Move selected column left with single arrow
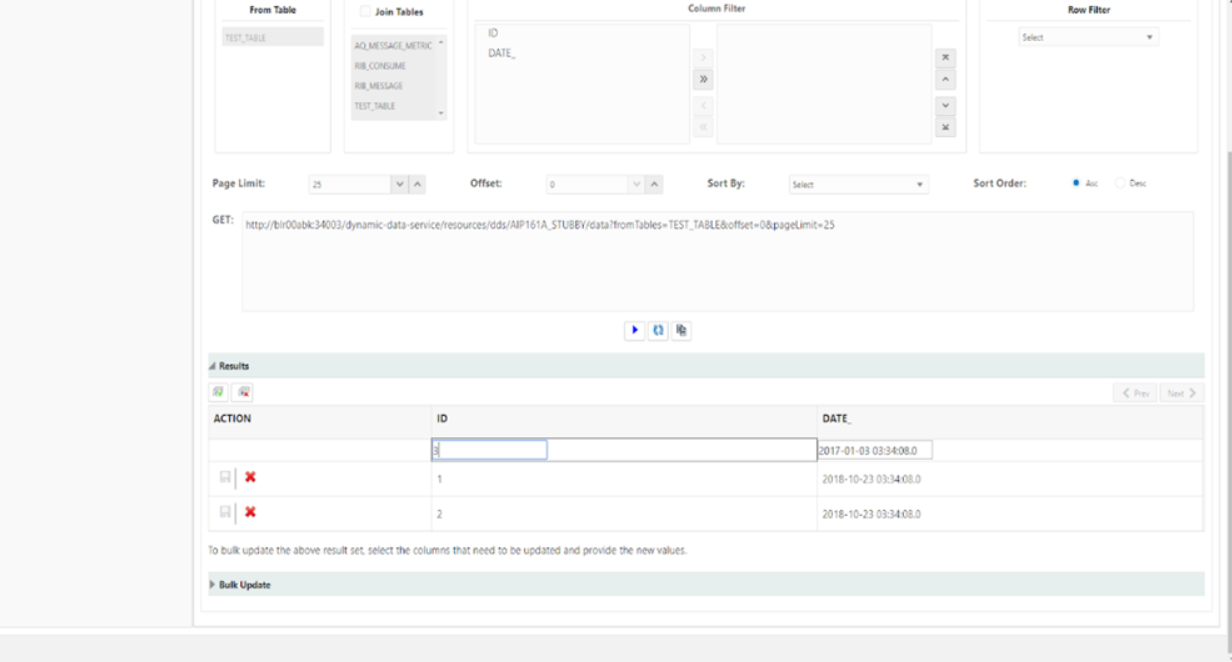This screenshot has height=662, width=1232. tap(703, 105)
